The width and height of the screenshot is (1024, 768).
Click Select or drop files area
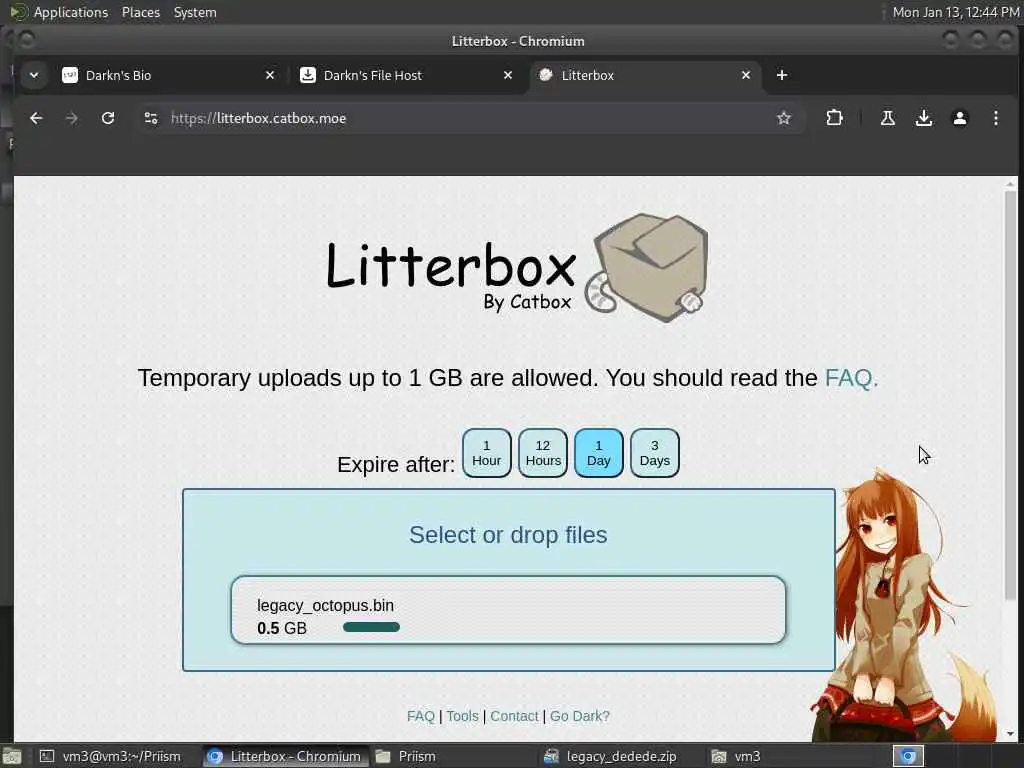pyautogui.click(x=508, y=535)
